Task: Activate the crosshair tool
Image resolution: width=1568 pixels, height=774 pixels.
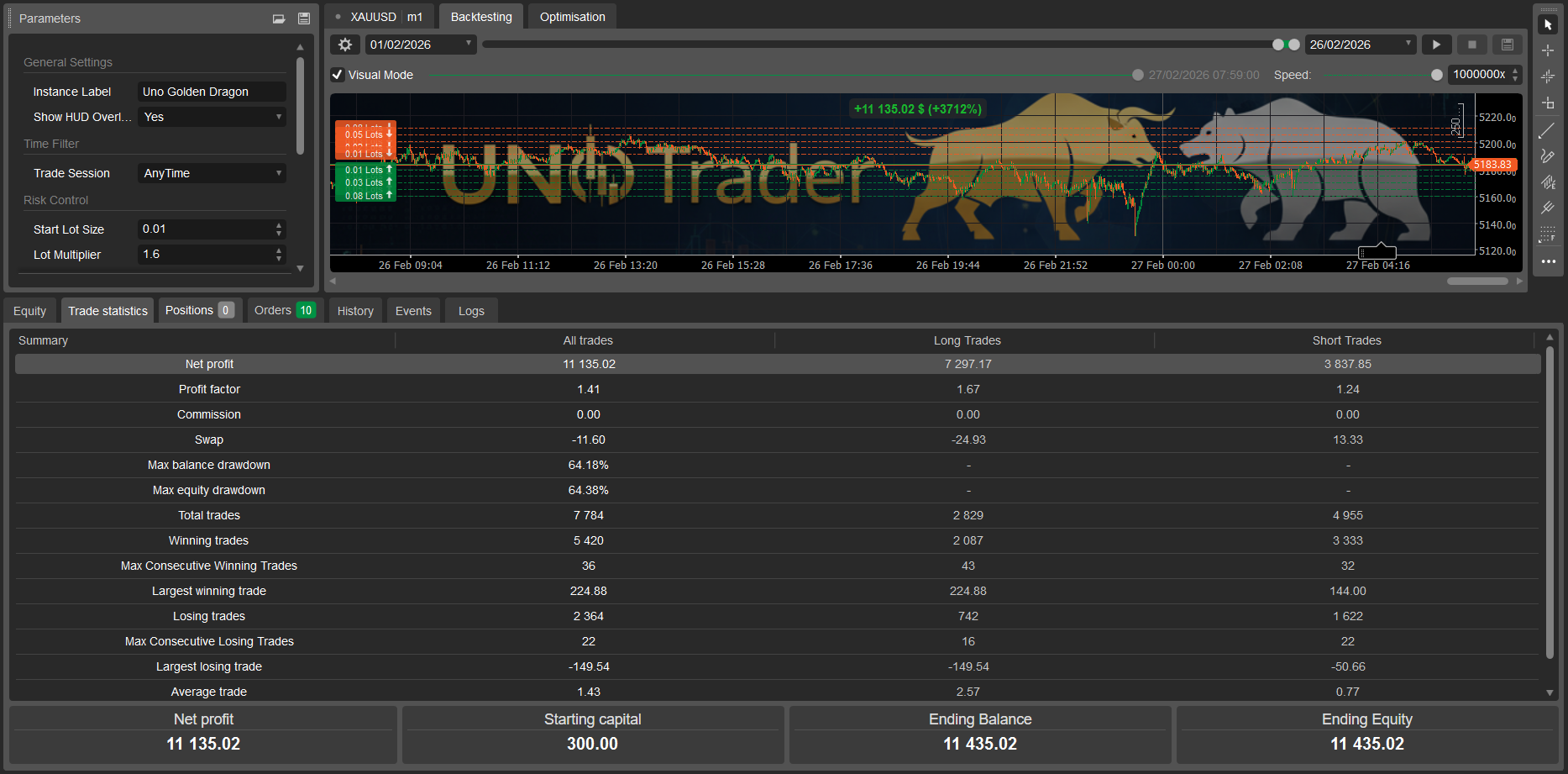Action: (x=1549, y=50)
